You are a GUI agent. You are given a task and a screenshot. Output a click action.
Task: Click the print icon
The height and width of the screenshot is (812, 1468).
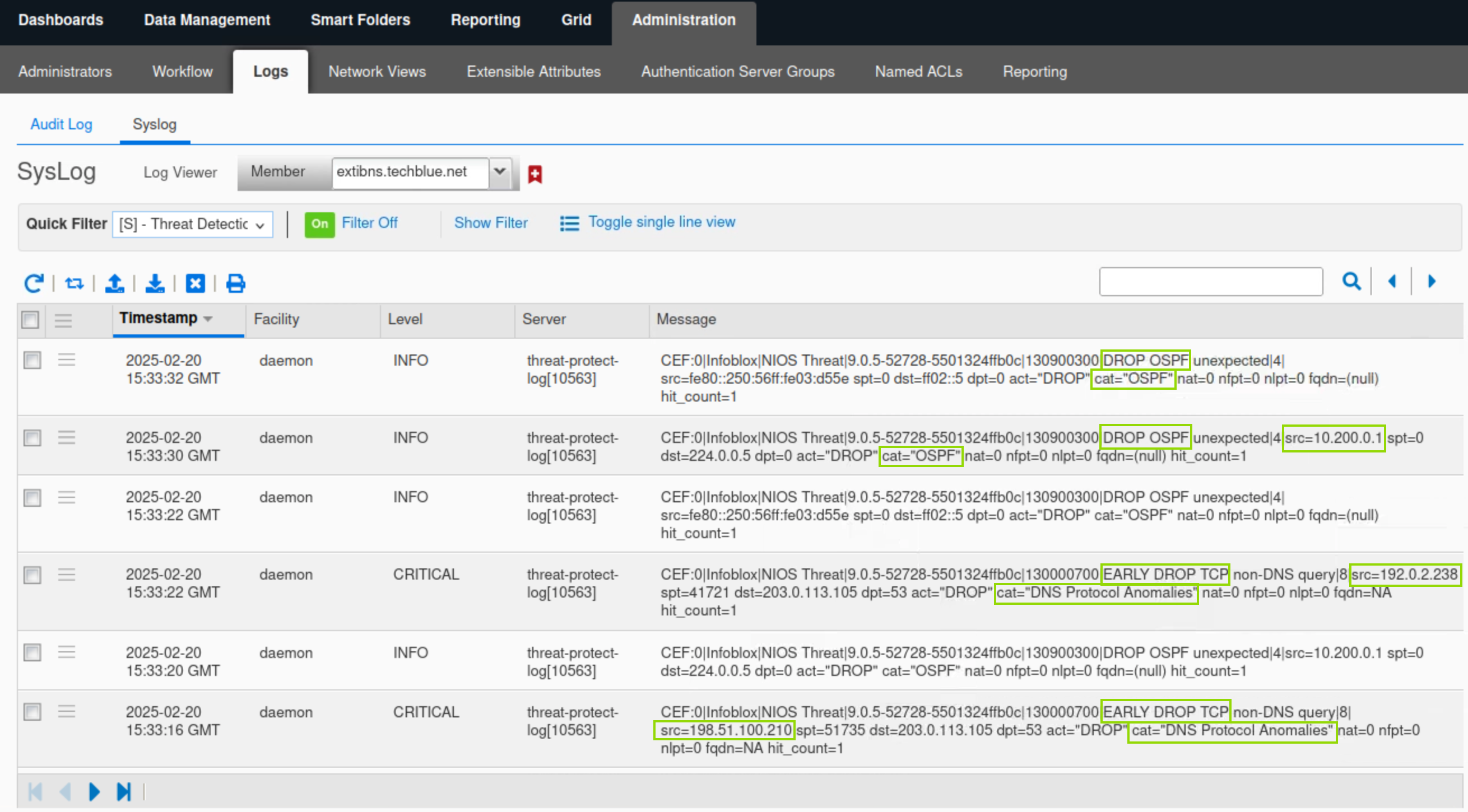235,283
